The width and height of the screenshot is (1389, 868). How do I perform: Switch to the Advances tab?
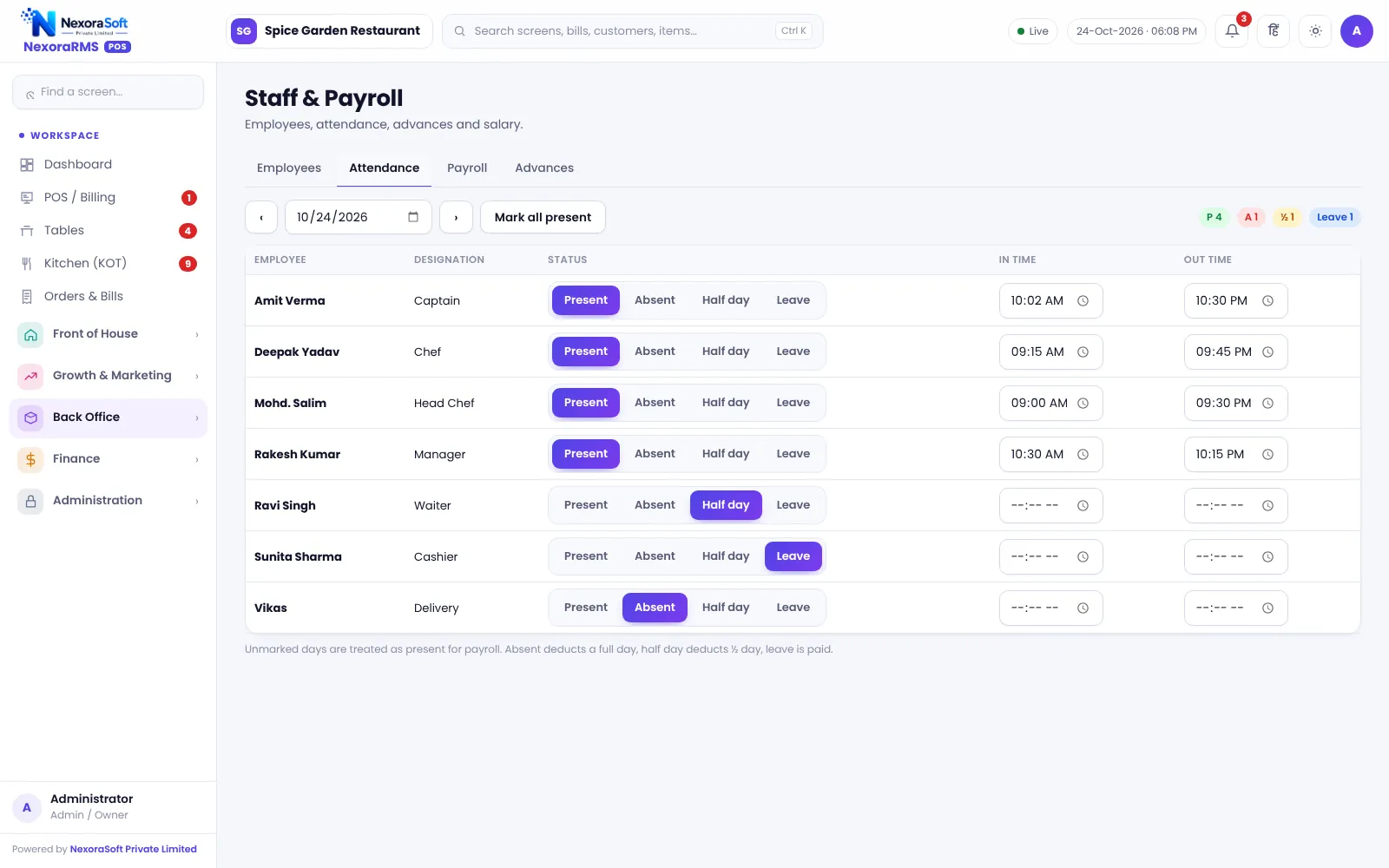[544, 168]
